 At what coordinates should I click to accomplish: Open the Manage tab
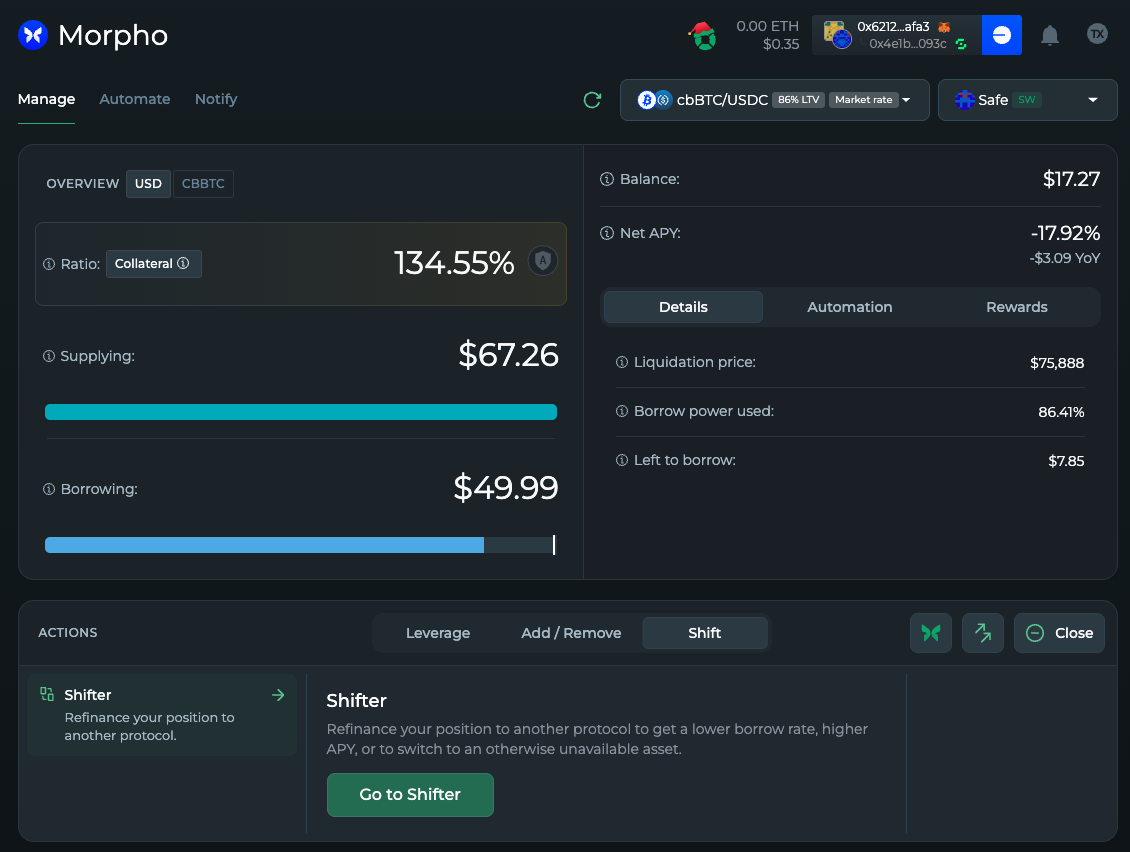point(46,99)
